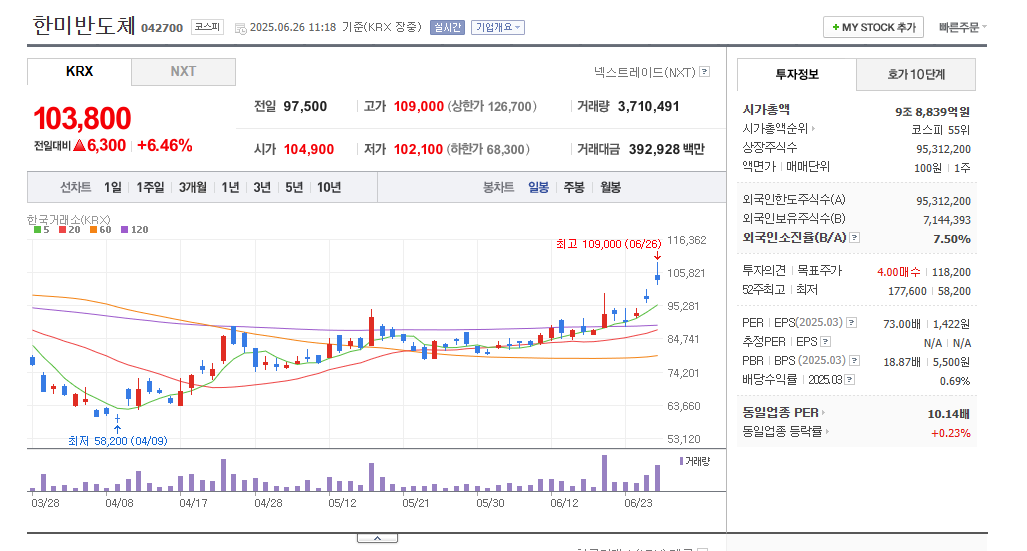Select the 주봉 candlestick chart
Image resolution: width=1027 pixels, height=551 pixels.
click(x=574, y=187)
